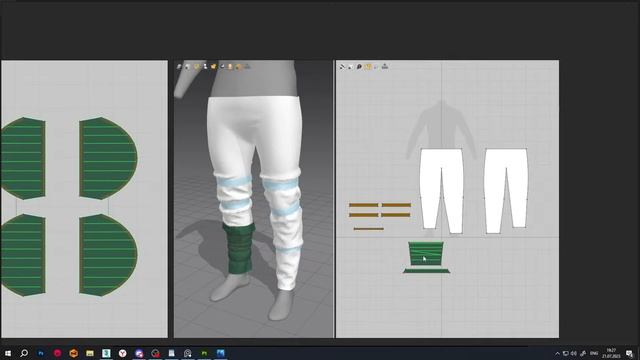This screenshot has width=640, height=360.
Task: Select the lower-right green half-circle pattern
Action: tap(108, 255)
